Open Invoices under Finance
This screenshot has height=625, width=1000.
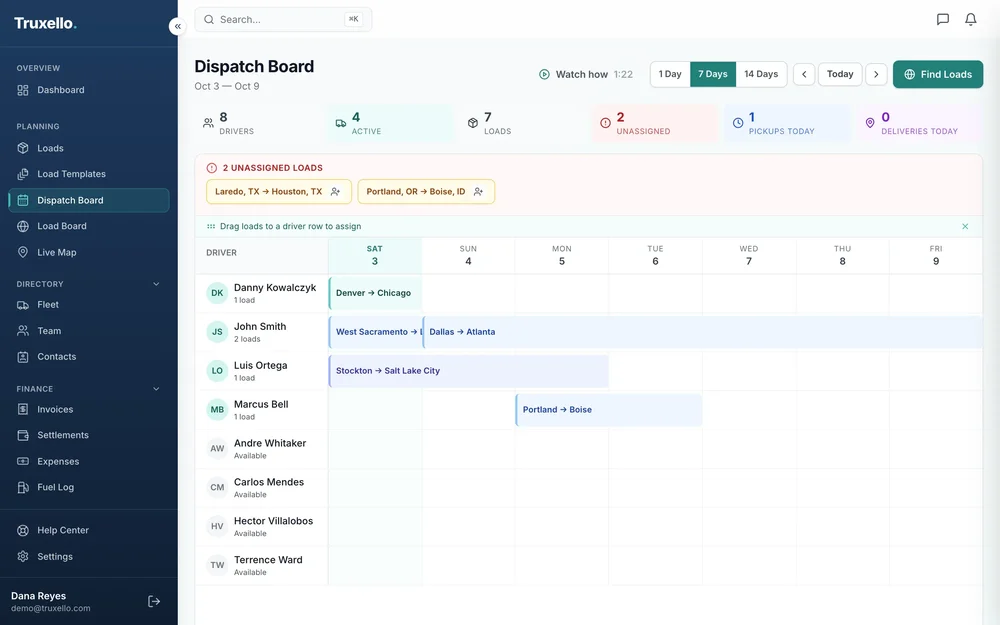coord(89,409)
